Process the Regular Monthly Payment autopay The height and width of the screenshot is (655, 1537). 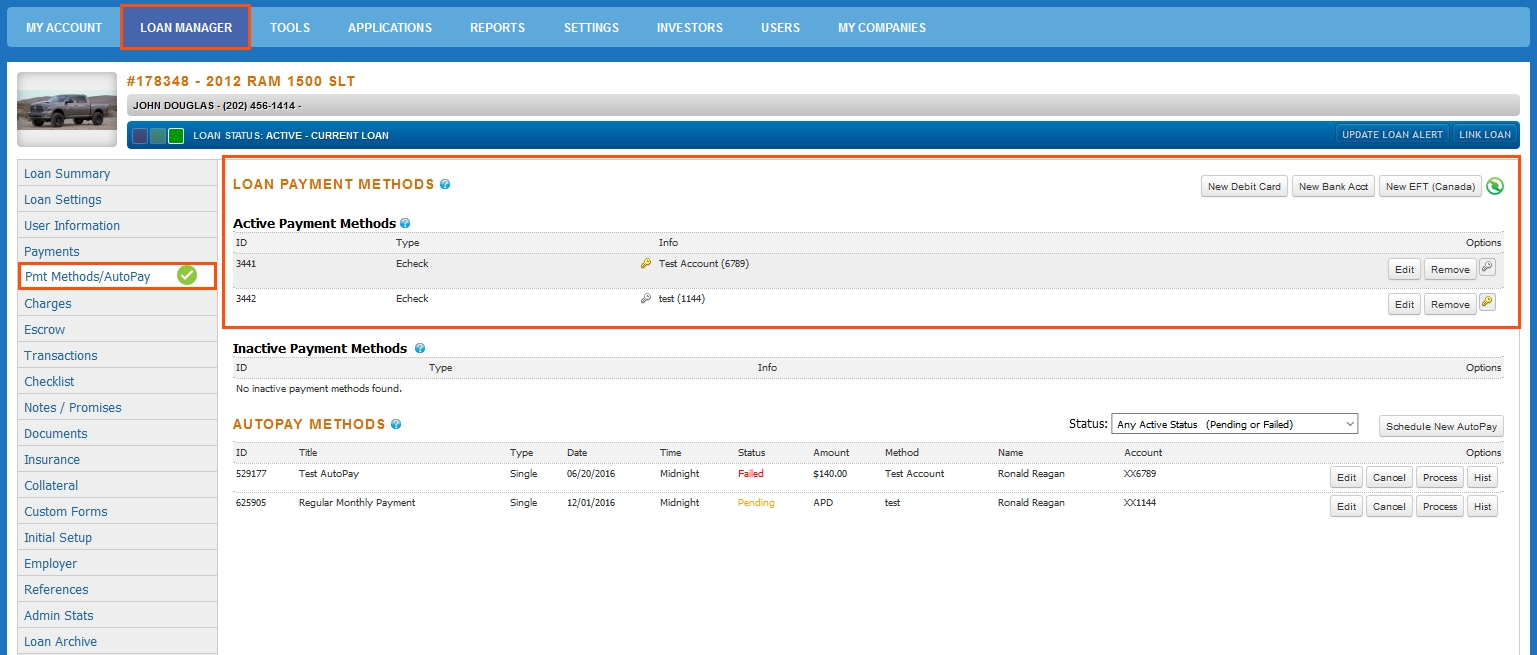pyautogui.click(x=1440, y=506)
